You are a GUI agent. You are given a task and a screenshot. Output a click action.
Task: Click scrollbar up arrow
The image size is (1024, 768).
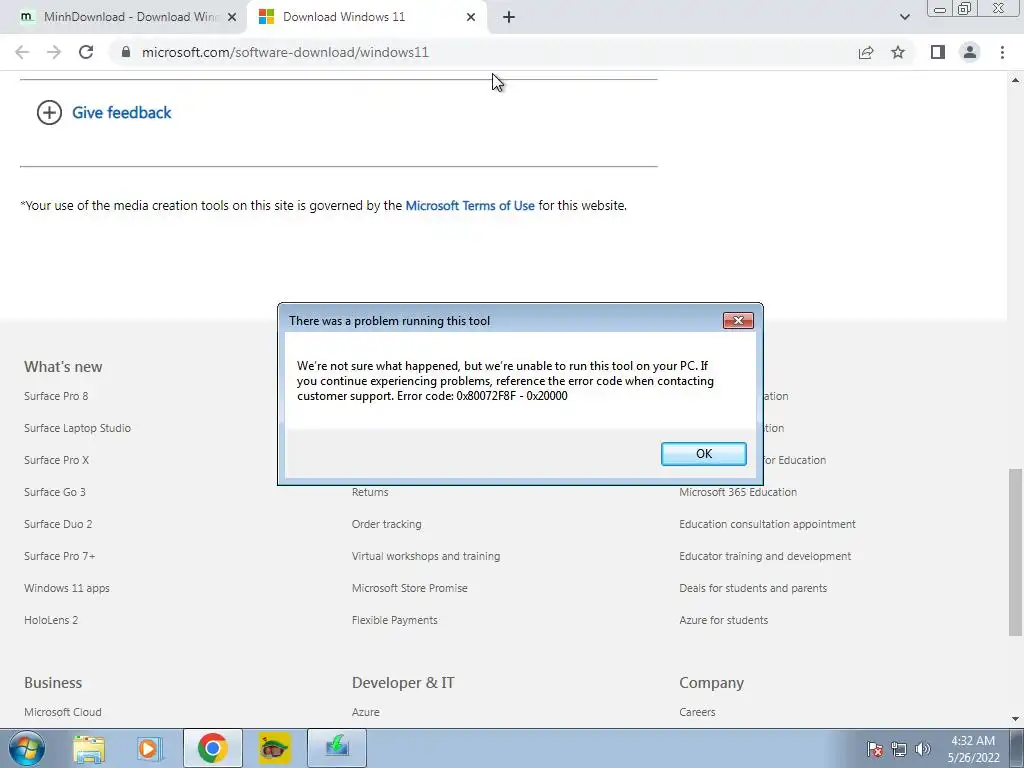[x=1015, y=80]
